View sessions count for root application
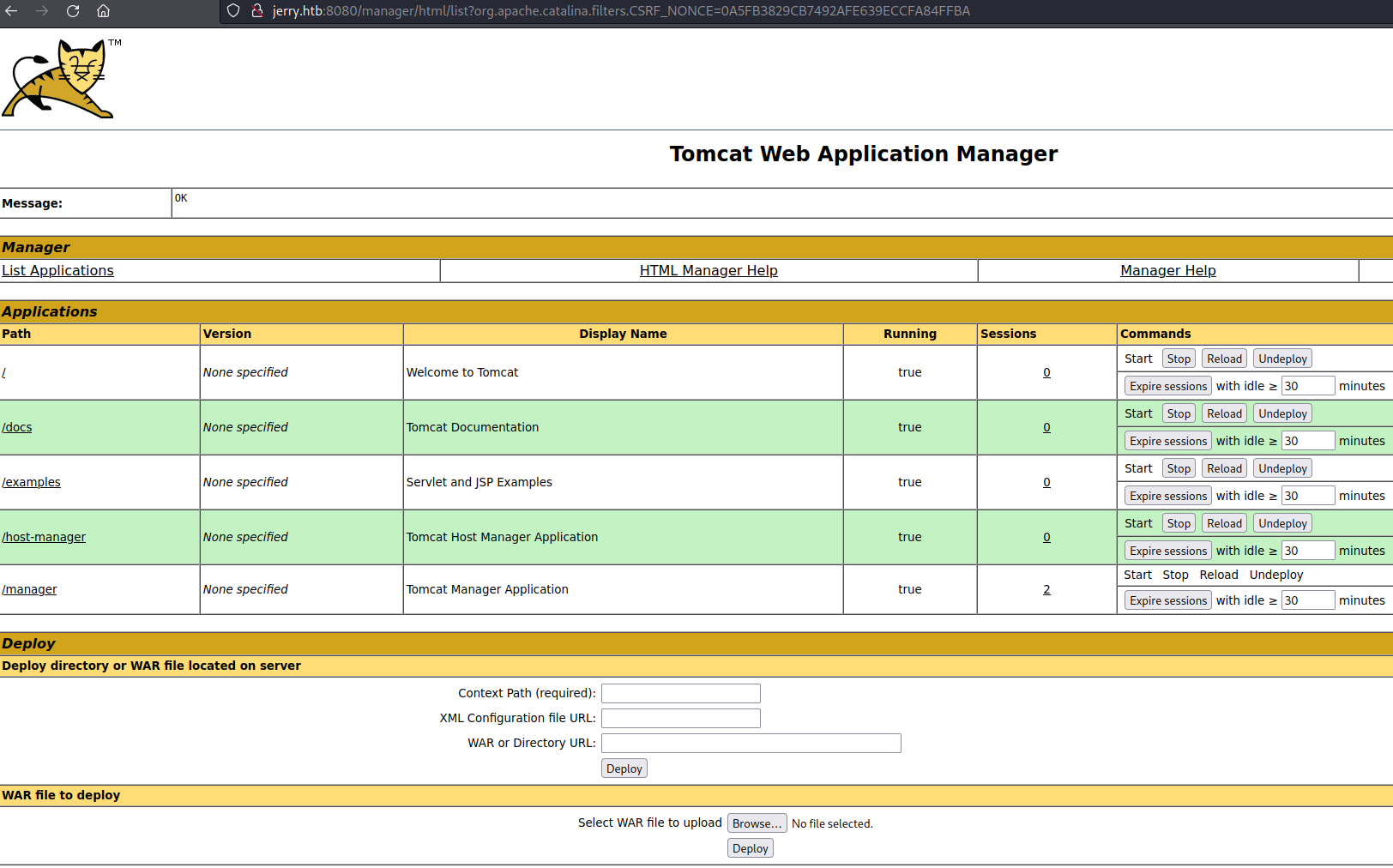Image resolution: width=1393 pixels, height=868 pixels. (x=1046, y=372)
